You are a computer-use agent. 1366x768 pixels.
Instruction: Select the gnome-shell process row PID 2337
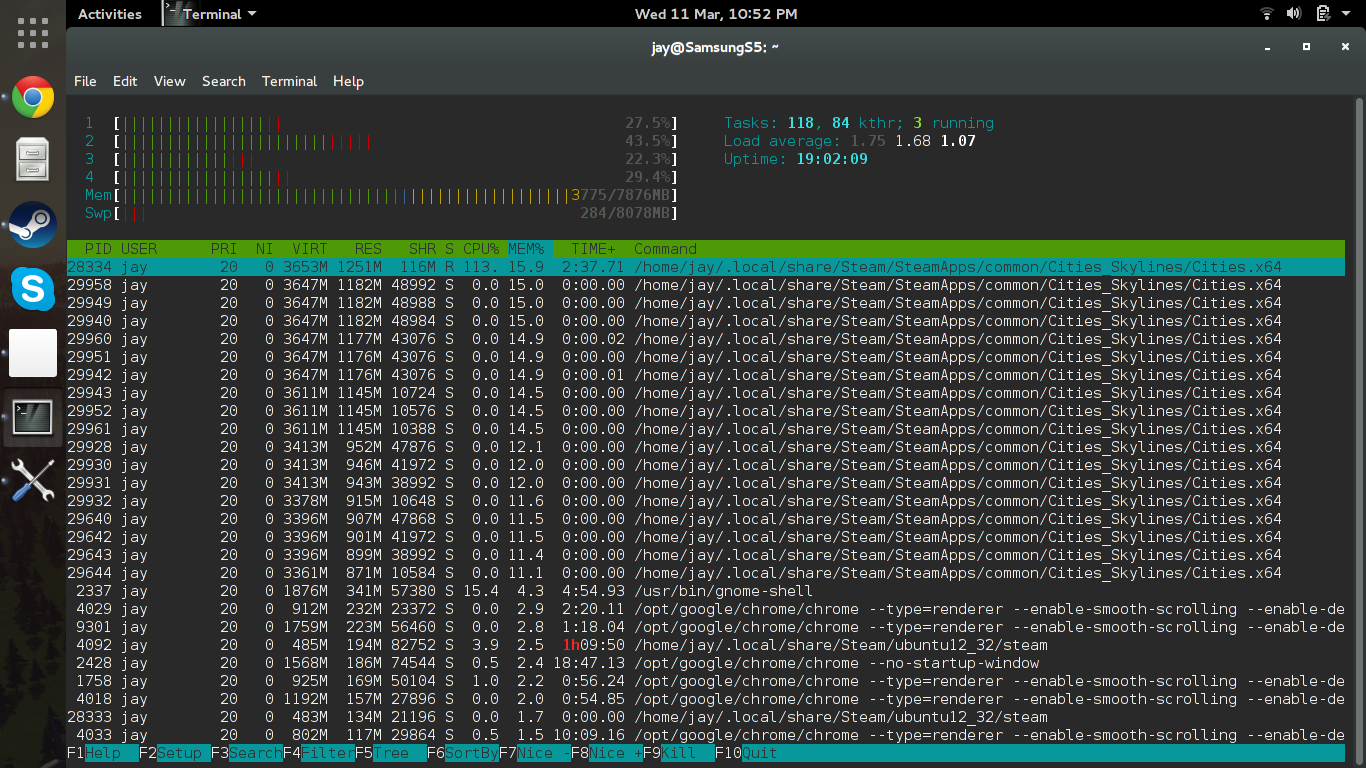point(706,591)
